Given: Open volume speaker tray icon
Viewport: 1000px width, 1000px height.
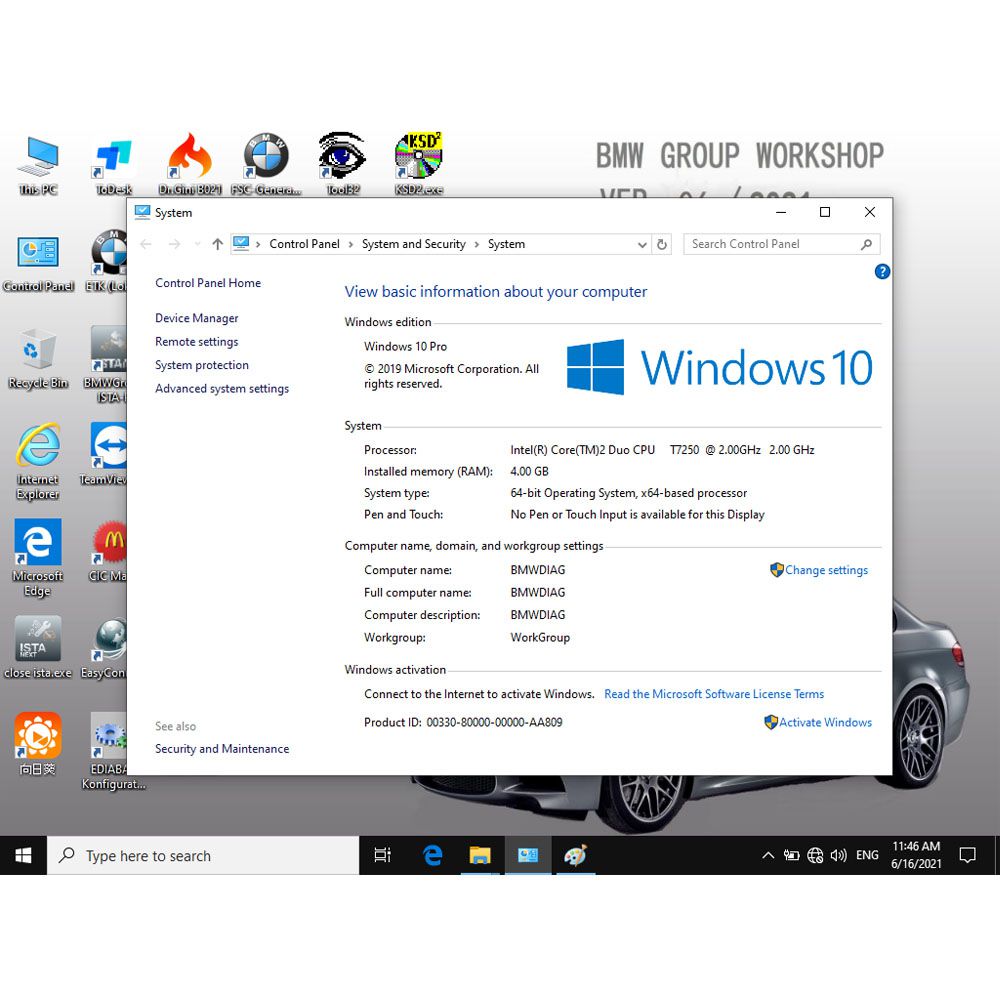Looking at the screenshot, I should 838,855.
